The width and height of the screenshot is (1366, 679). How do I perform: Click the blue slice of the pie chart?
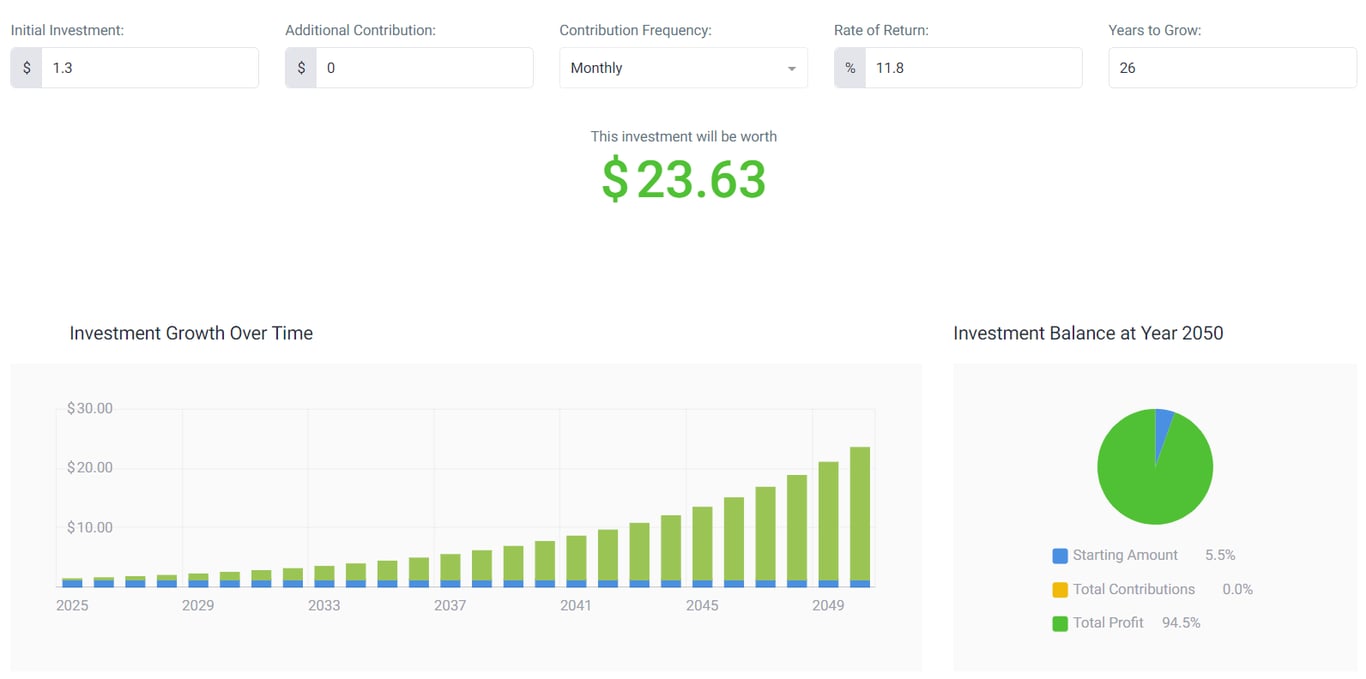(1163, 420)
